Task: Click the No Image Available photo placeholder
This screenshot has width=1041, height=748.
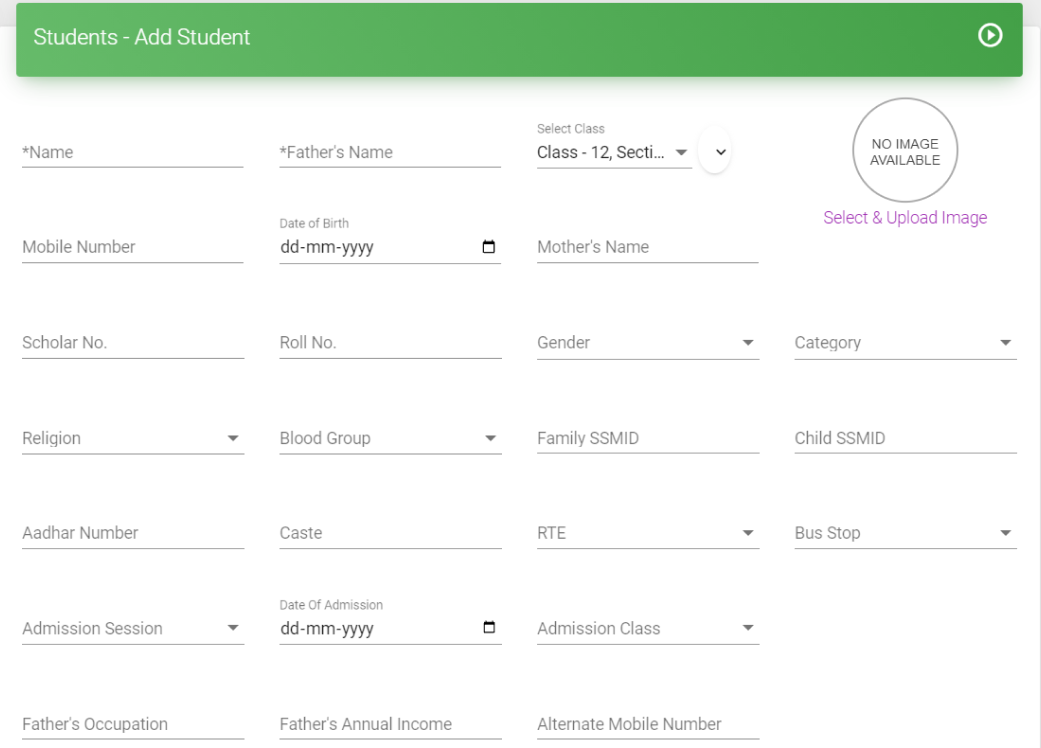Action: click(905, 151)
